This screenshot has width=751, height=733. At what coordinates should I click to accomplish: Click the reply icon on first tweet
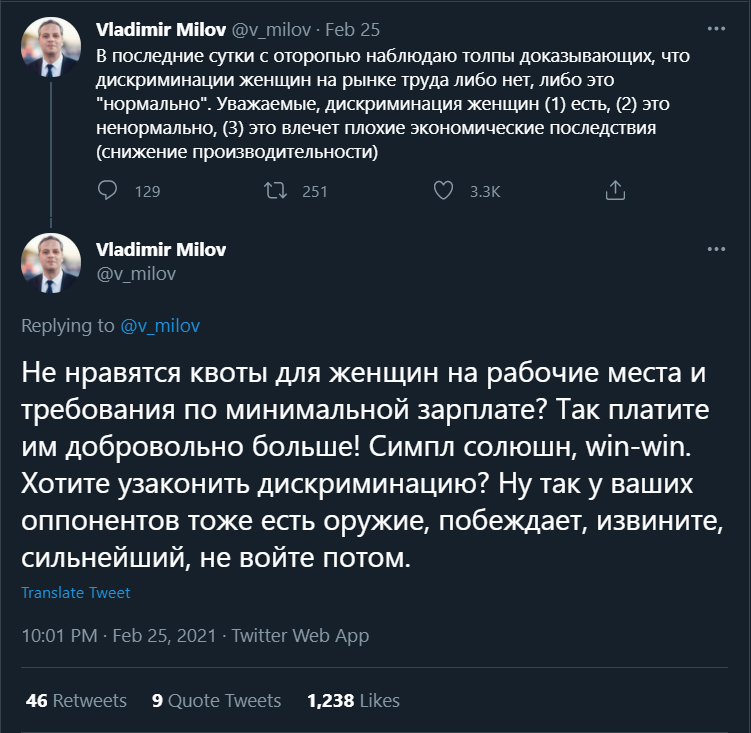click(108, 190)
